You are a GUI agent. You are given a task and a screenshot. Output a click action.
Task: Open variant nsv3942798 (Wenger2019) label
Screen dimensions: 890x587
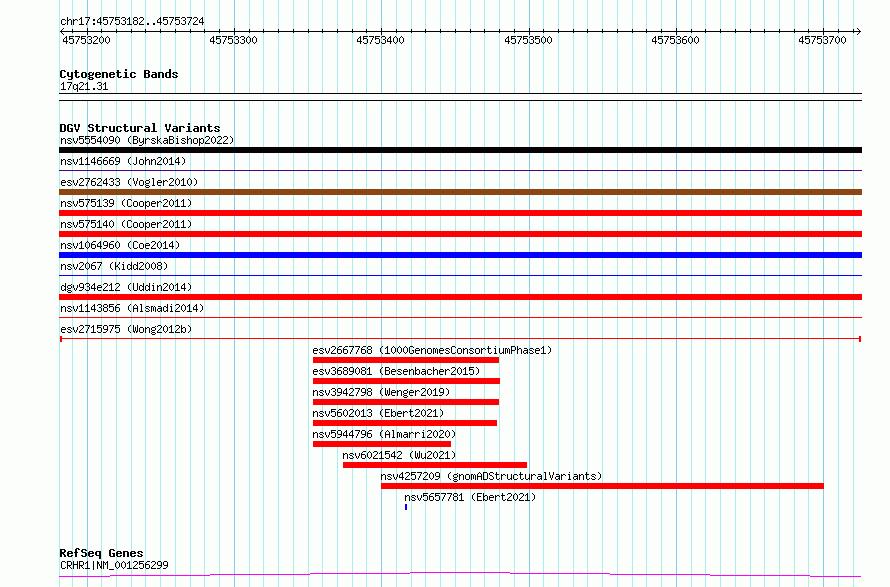[x=381, y=392]
